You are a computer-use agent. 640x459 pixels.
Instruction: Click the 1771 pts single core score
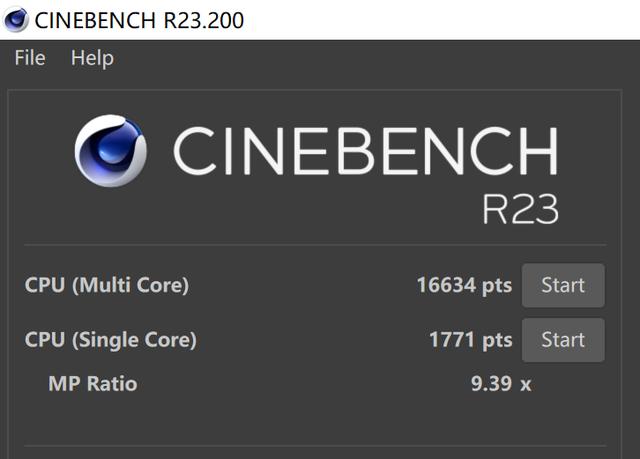pyautogui.click(x=470, y=340)
